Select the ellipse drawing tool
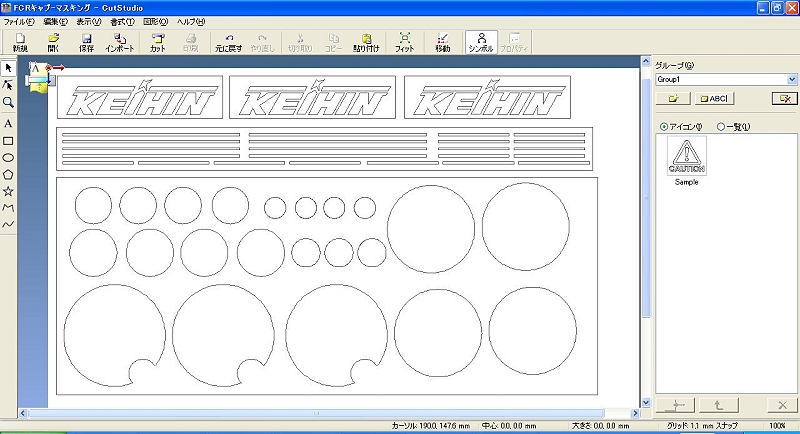Image resolution: width=800 pixels, height=434 pixels. 8,158
